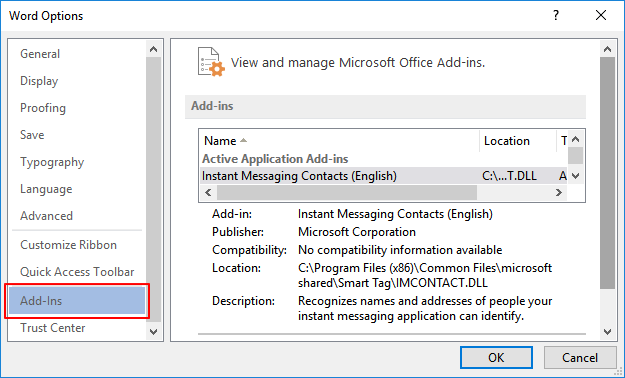
Task: Click the C:\...T.DLL location cell
Action: [x=509, y=176]
